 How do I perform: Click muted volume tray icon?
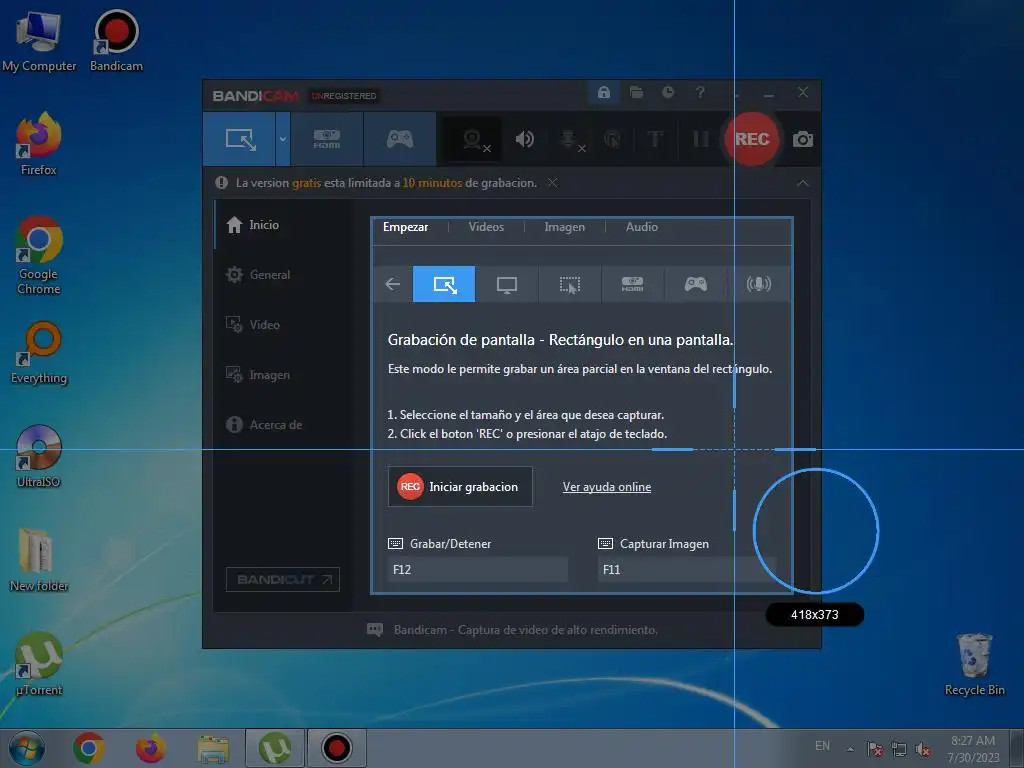923,749
